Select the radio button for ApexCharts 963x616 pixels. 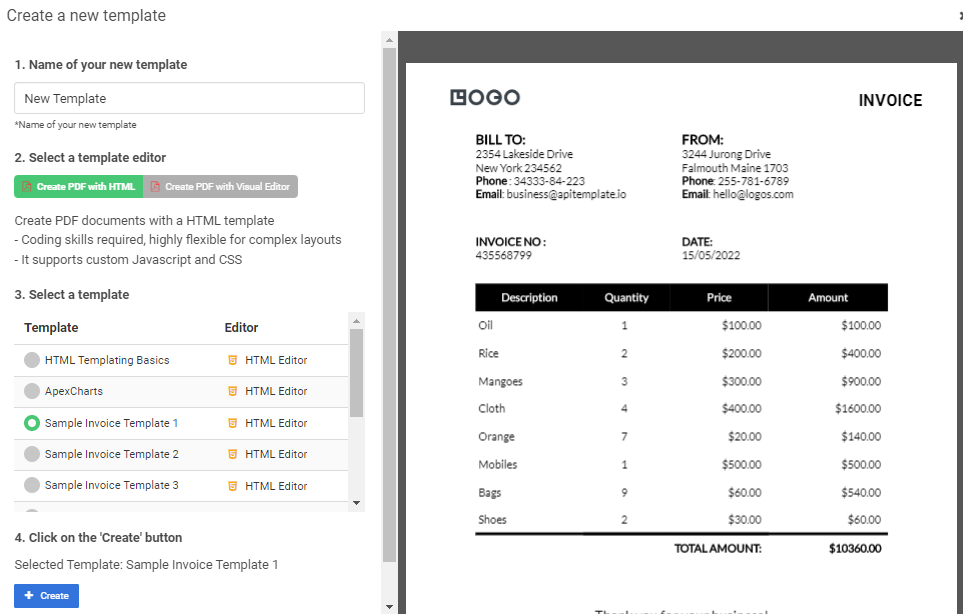(x=31, y=391)
